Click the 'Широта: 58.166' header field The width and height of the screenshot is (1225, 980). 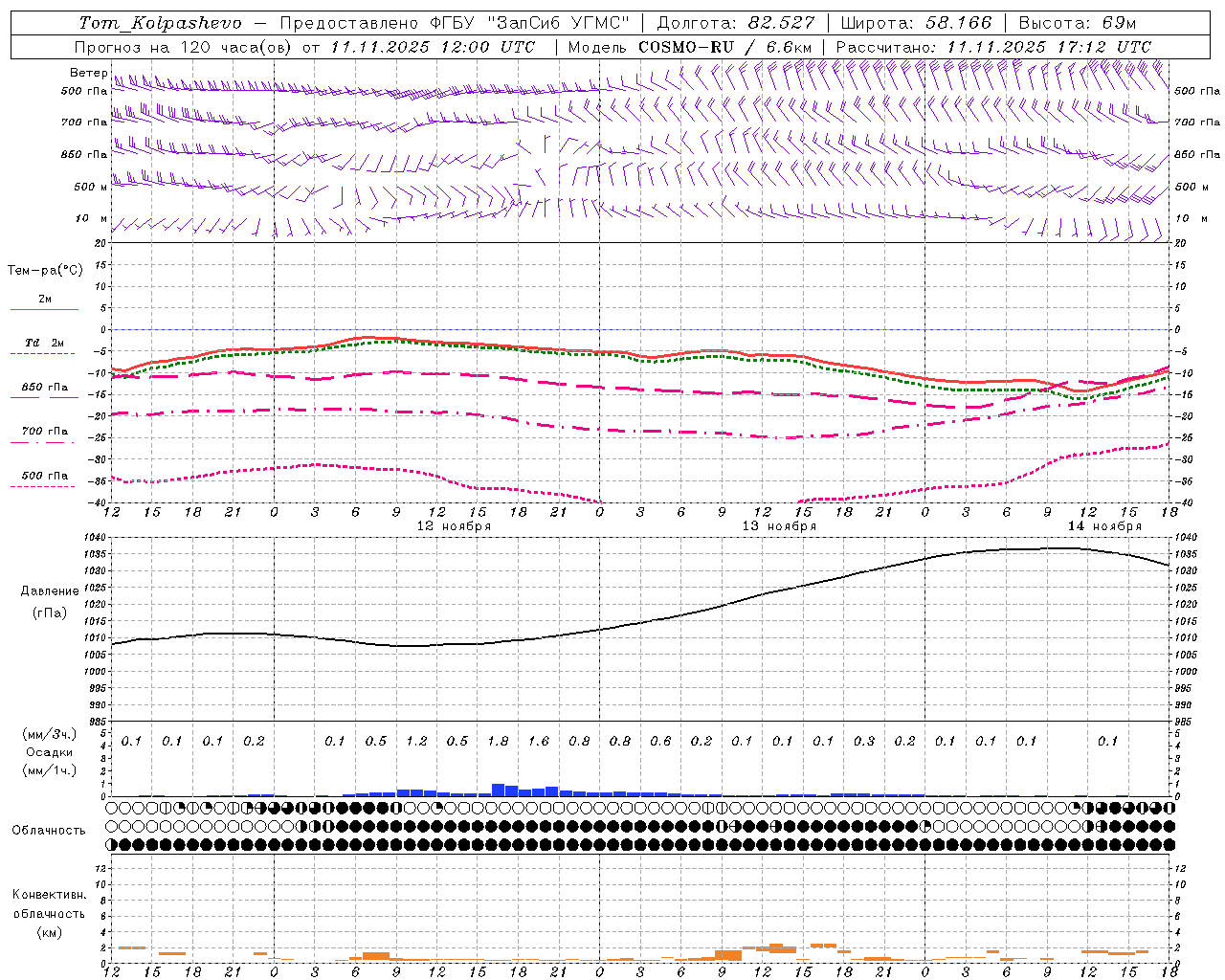point(917,23)
